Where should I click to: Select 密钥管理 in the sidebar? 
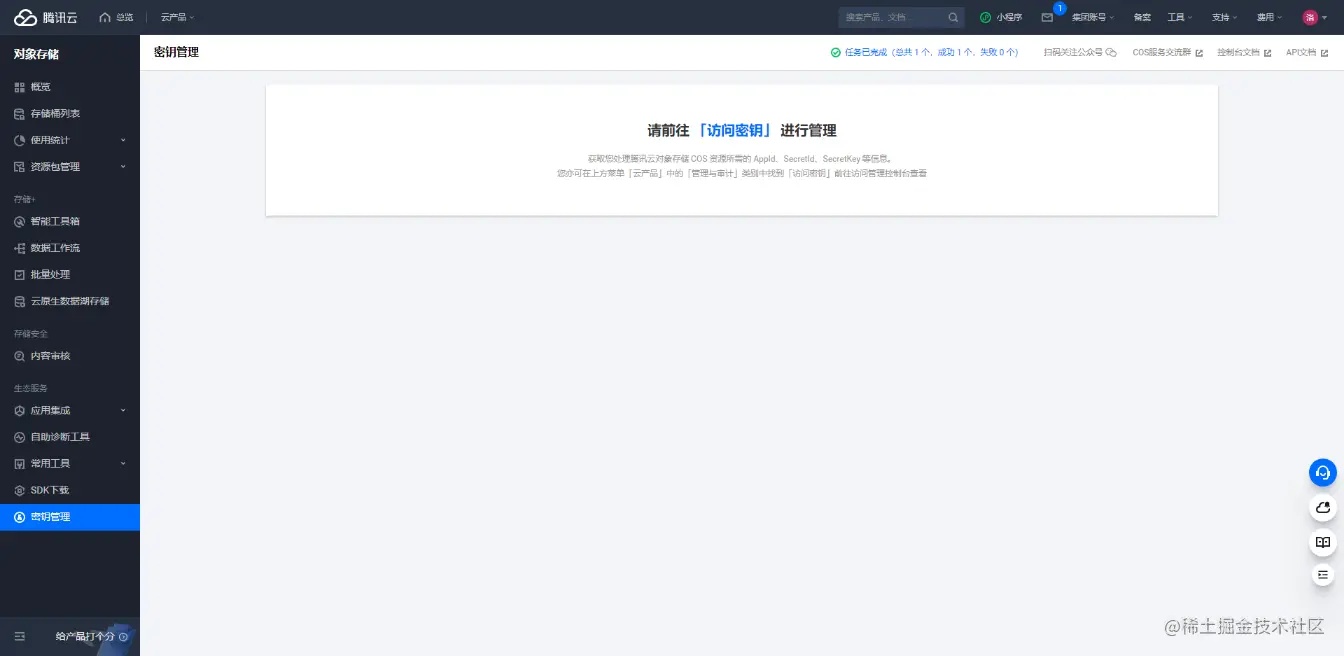(70, 517)
